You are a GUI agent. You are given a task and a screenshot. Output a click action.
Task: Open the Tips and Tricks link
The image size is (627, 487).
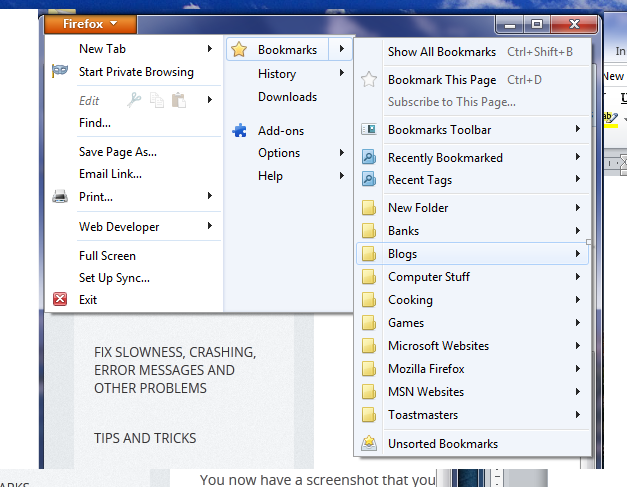coord(145,438)
